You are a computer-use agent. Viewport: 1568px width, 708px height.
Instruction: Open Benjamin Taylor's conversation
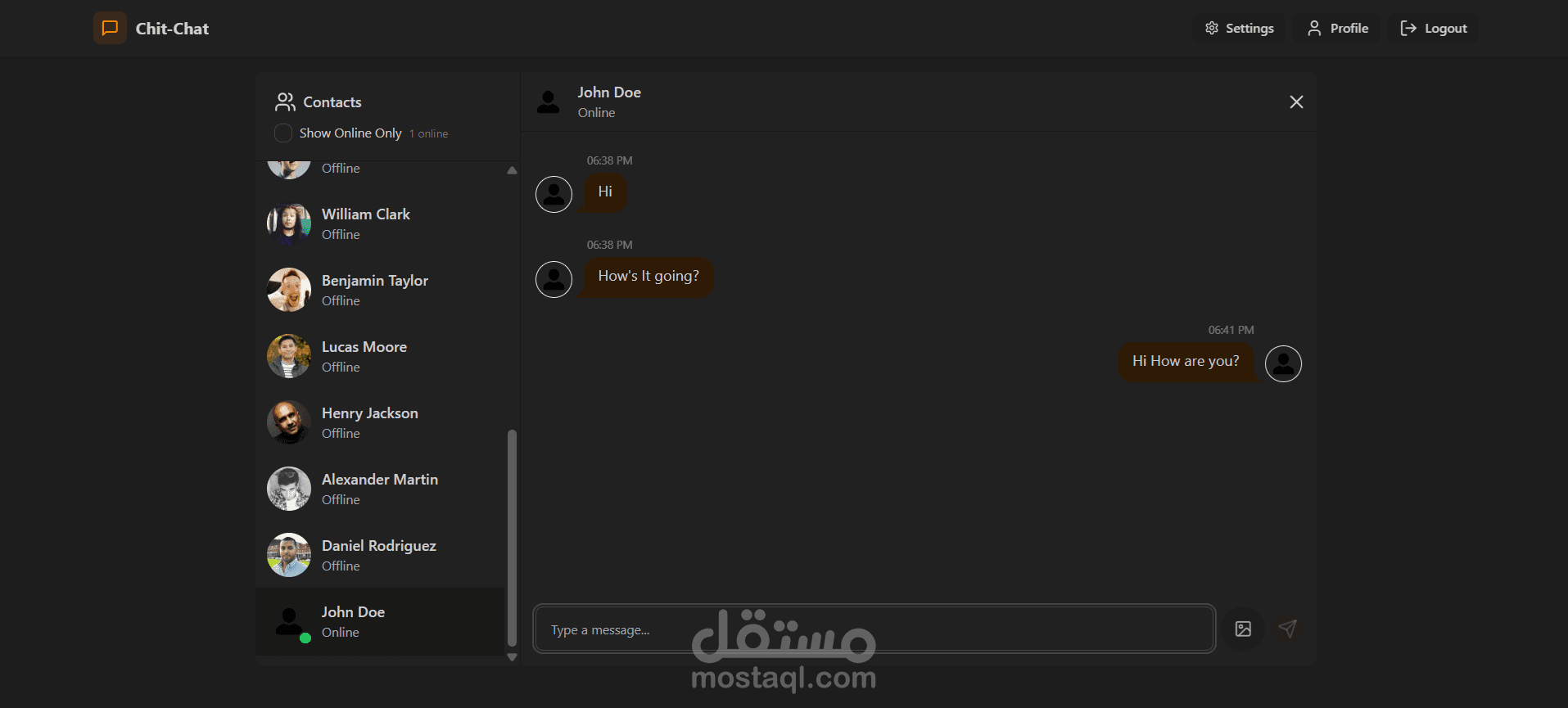381,291
